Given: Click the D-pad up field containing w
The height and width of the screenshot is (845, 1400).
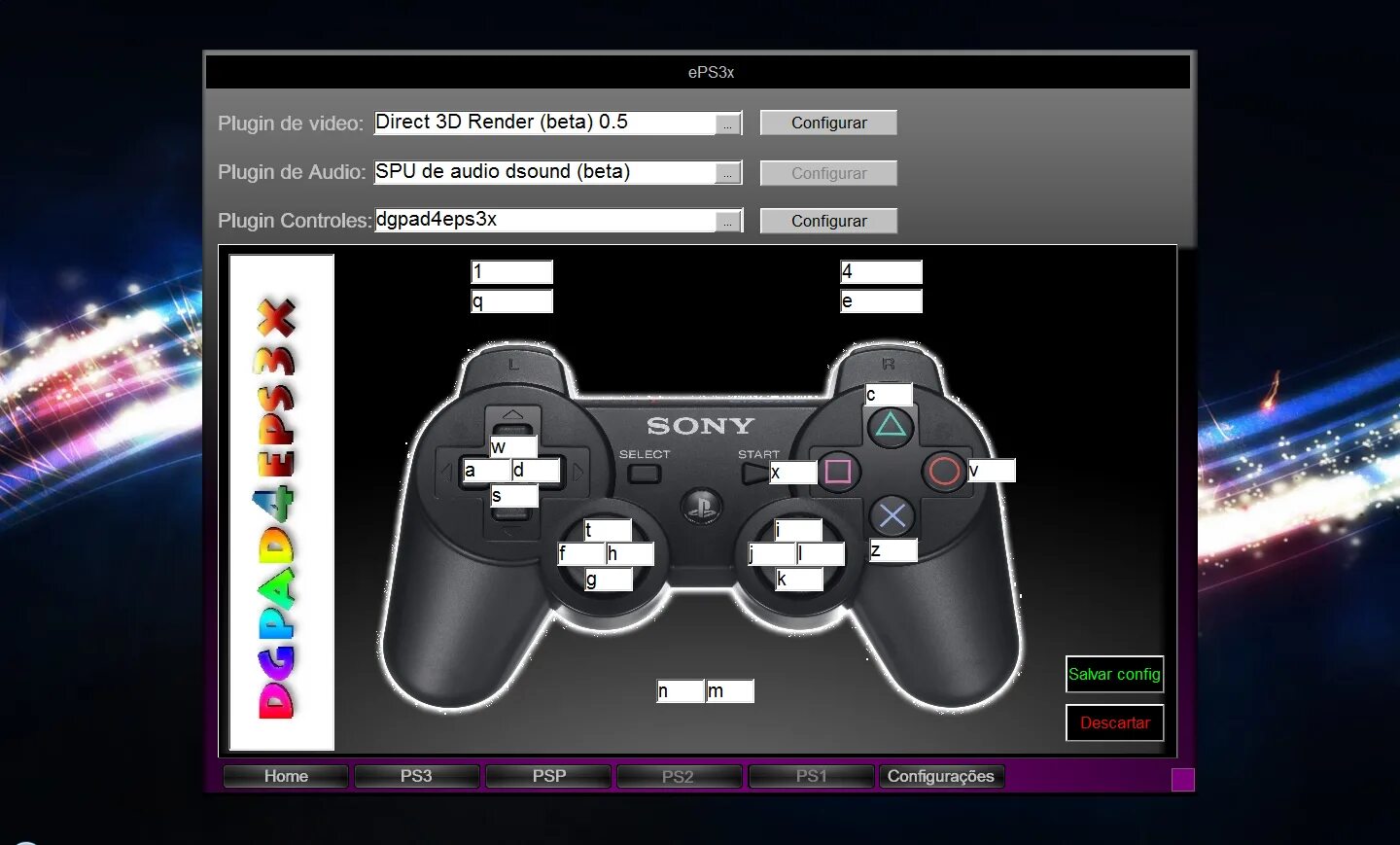Looking at the screenshot, I should coord(513,447).
